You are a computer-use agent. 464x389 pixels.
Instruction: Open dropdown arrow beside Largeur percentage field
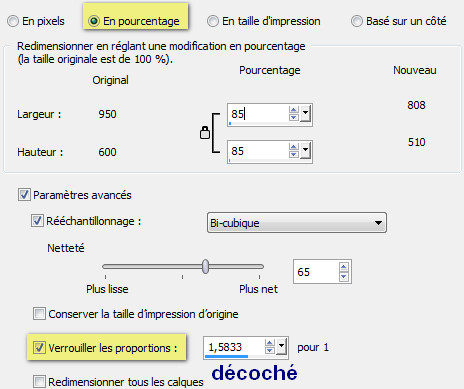click(305, 114)
